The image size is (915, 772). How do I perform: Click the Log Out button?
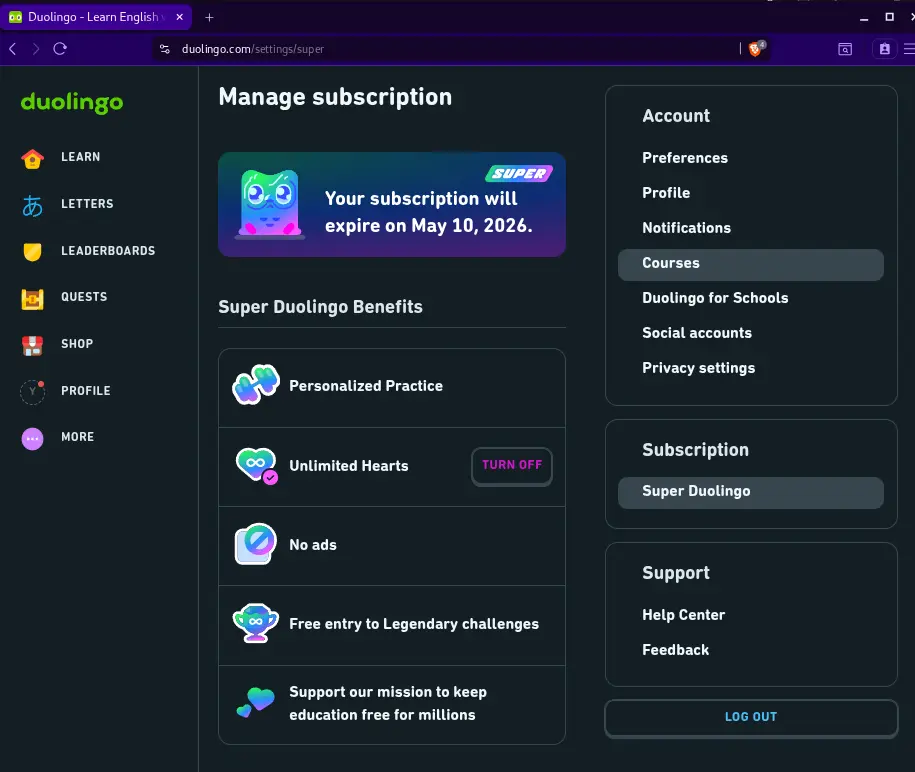751,718
